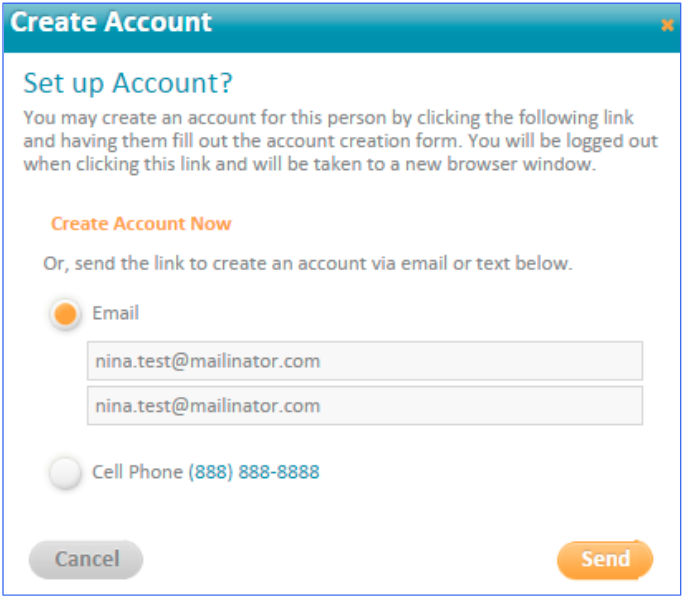Viewport: 684px width, 599px height.
Task: Click the orange Send button
Action: [x=605, y=560]
